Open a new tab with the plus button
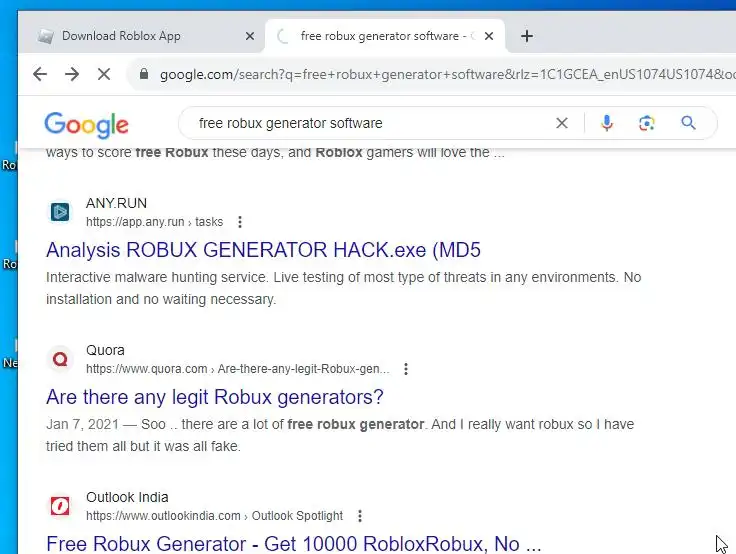 [x=527, y=36]
